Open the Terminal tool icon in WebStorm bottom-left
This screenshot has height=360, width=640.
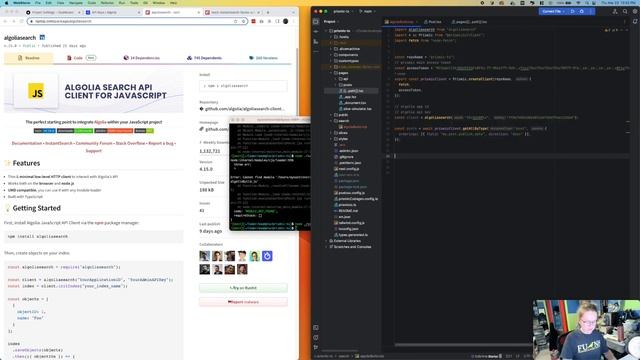click(x=316, y=328)
